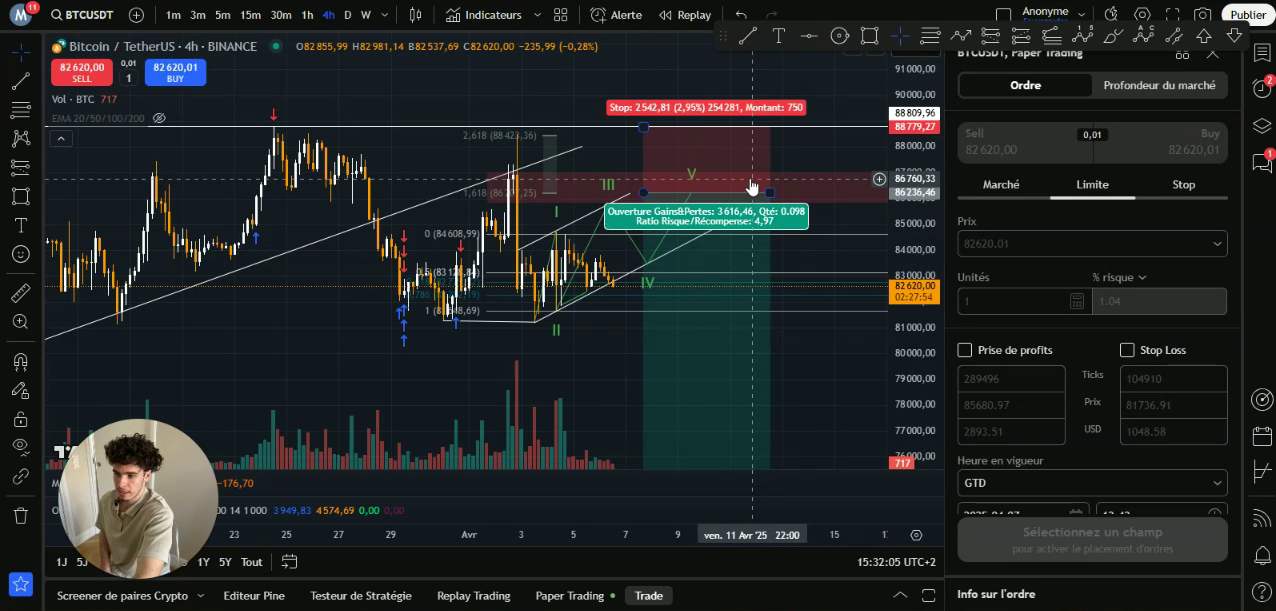The image size is (1276, 611).
Task: Expand the timeframe list chevron
Action: [385, 15]
